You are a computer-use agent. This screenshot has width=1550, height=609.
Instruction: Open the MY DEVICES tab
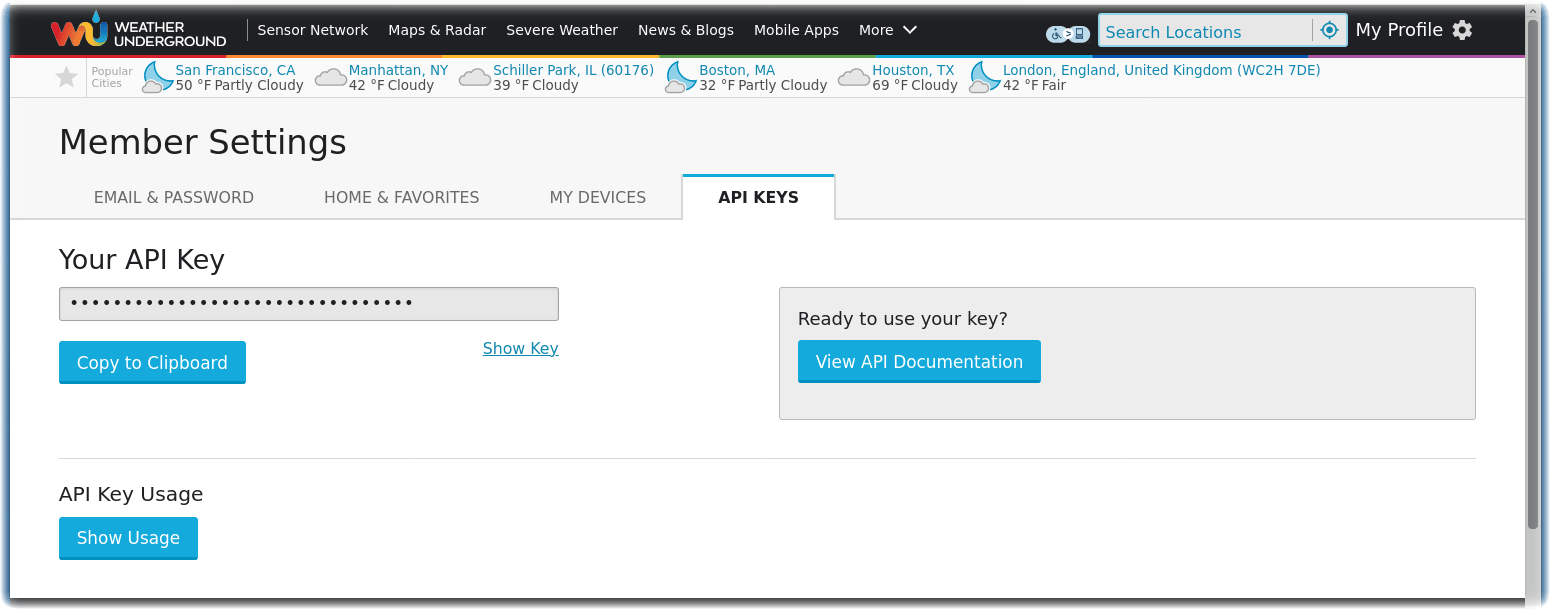[597, 197]
